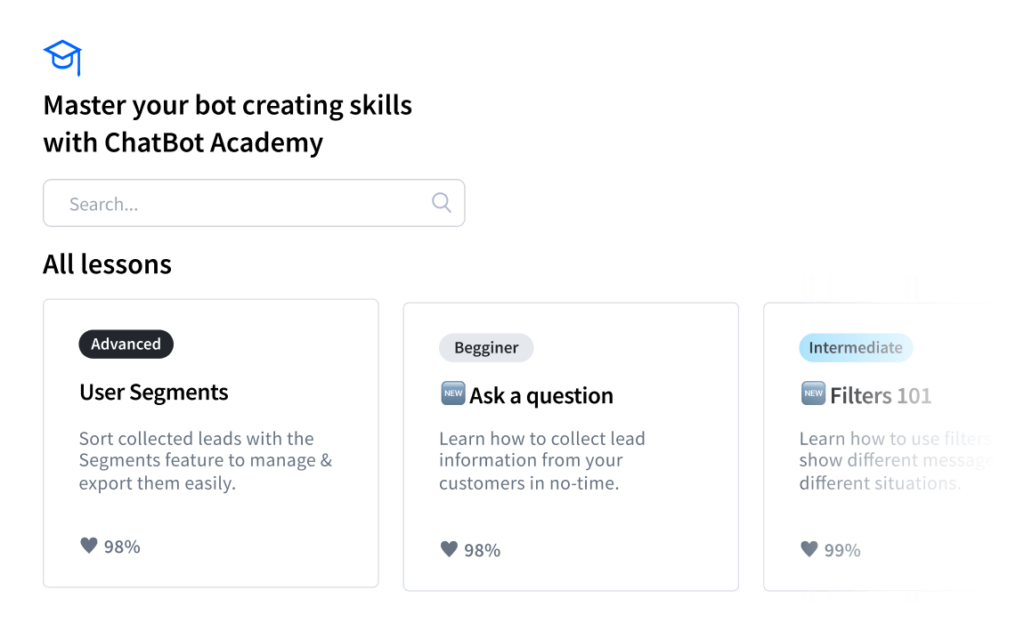Click the heart icon on Filters 101 card
1024x624 pixels.
[809, 549]
